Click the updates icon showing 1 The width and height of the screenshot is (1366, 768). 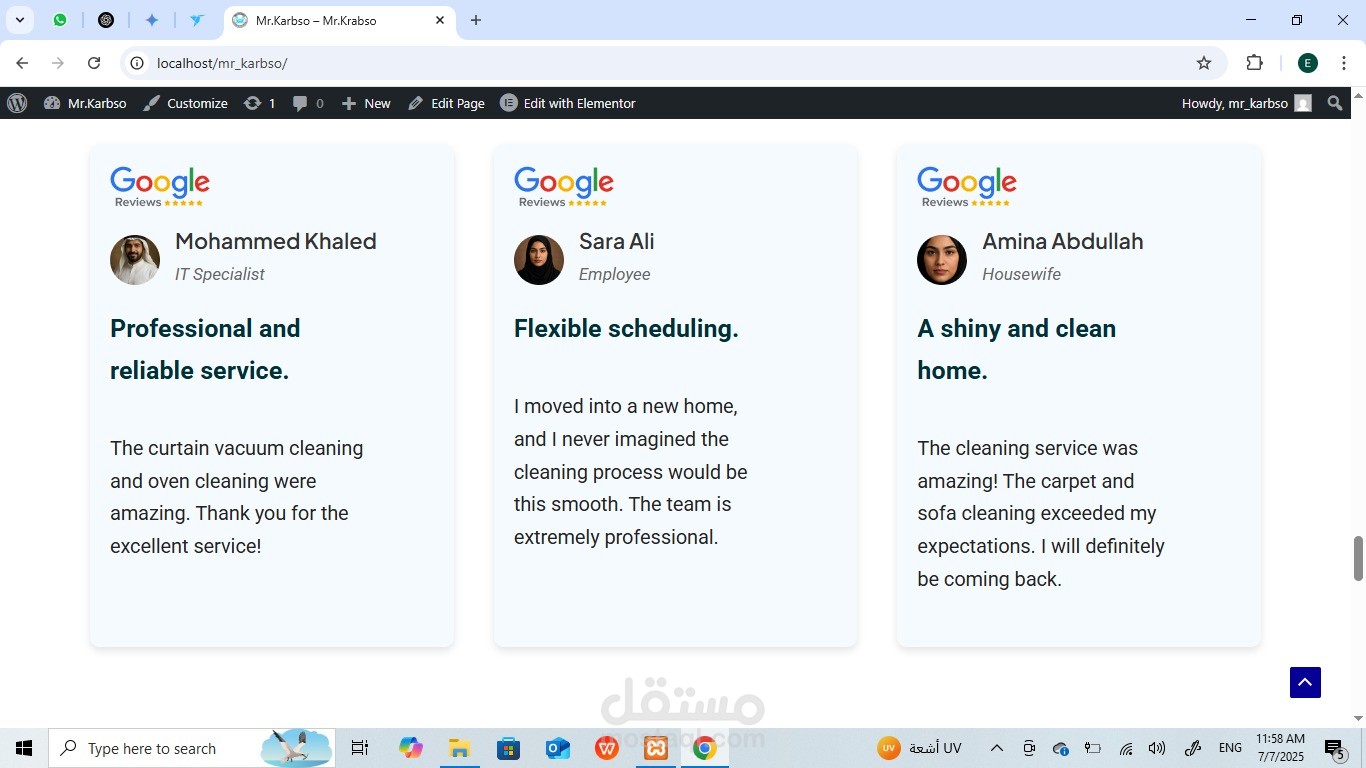point(260,103)
